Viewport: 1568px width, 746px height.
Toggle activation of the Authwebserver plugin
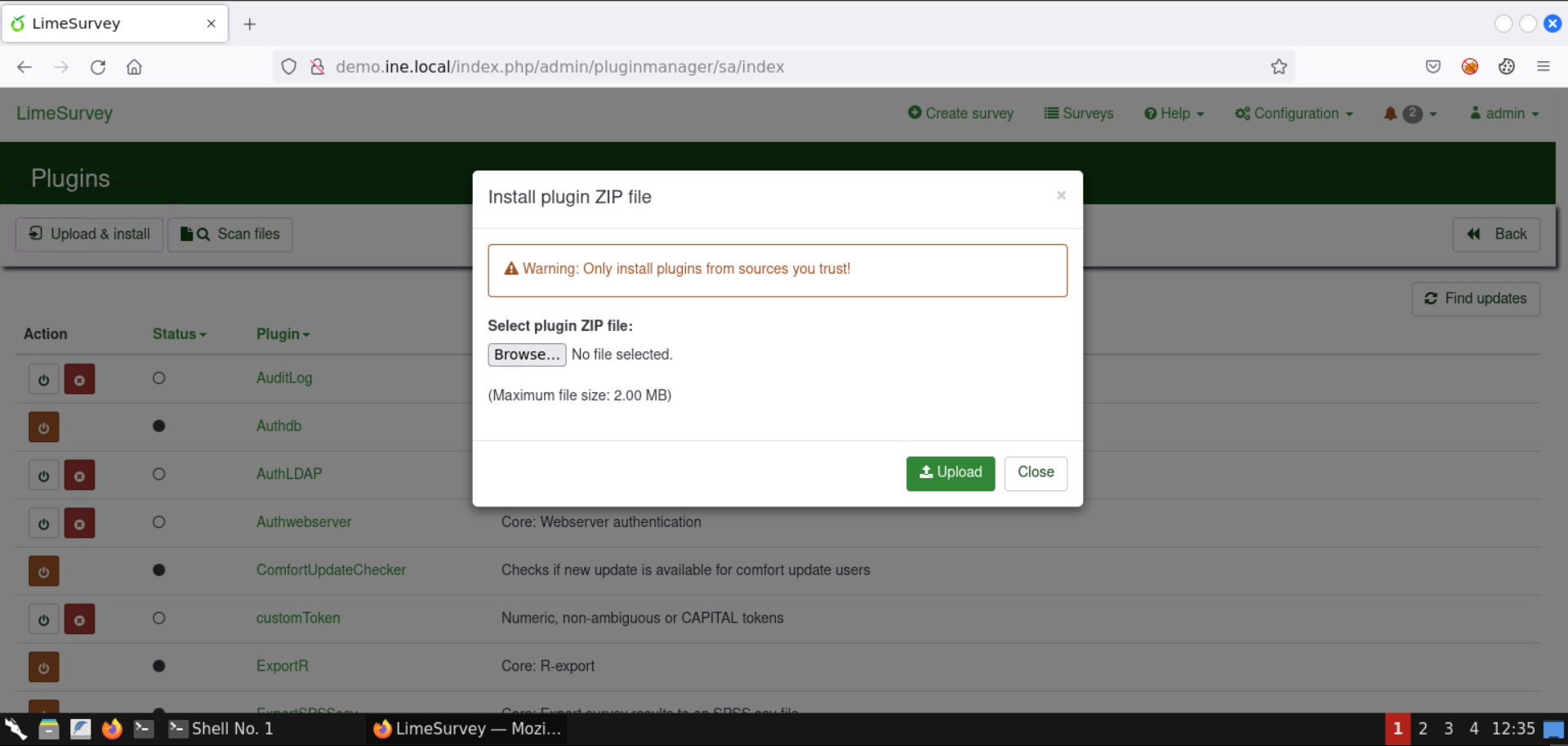43,523
